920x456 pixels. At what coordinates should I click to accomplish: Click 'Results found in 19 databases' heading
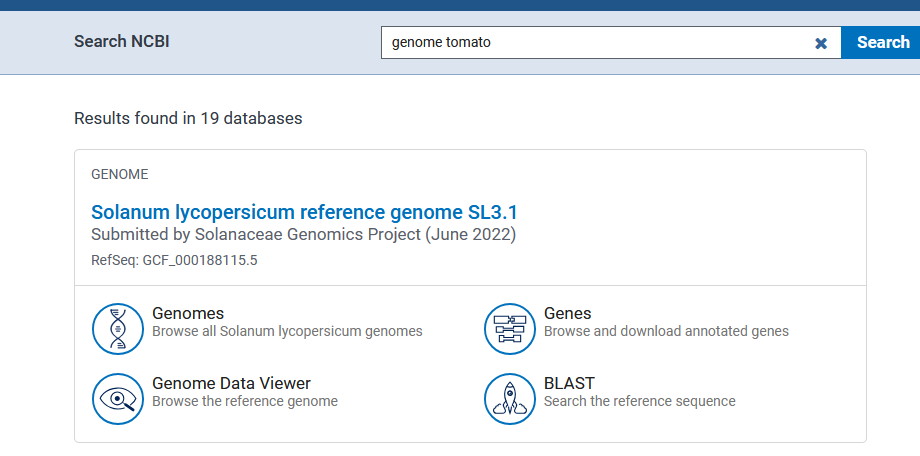pos(188,118)
